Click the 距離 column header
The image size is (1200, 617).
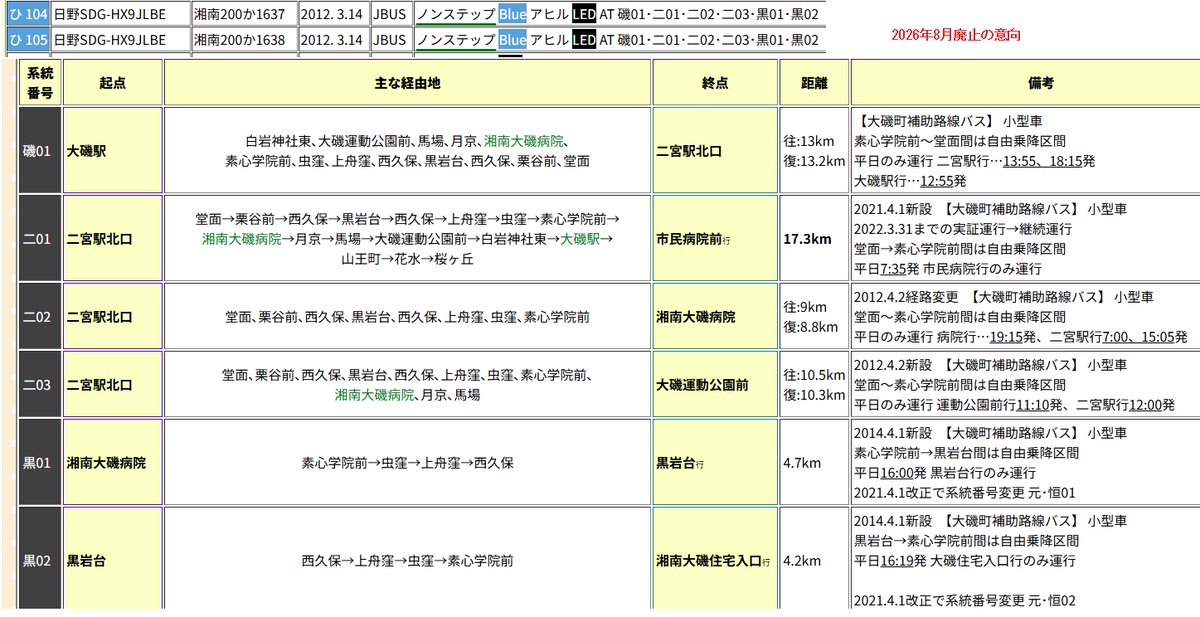(814, 83)
